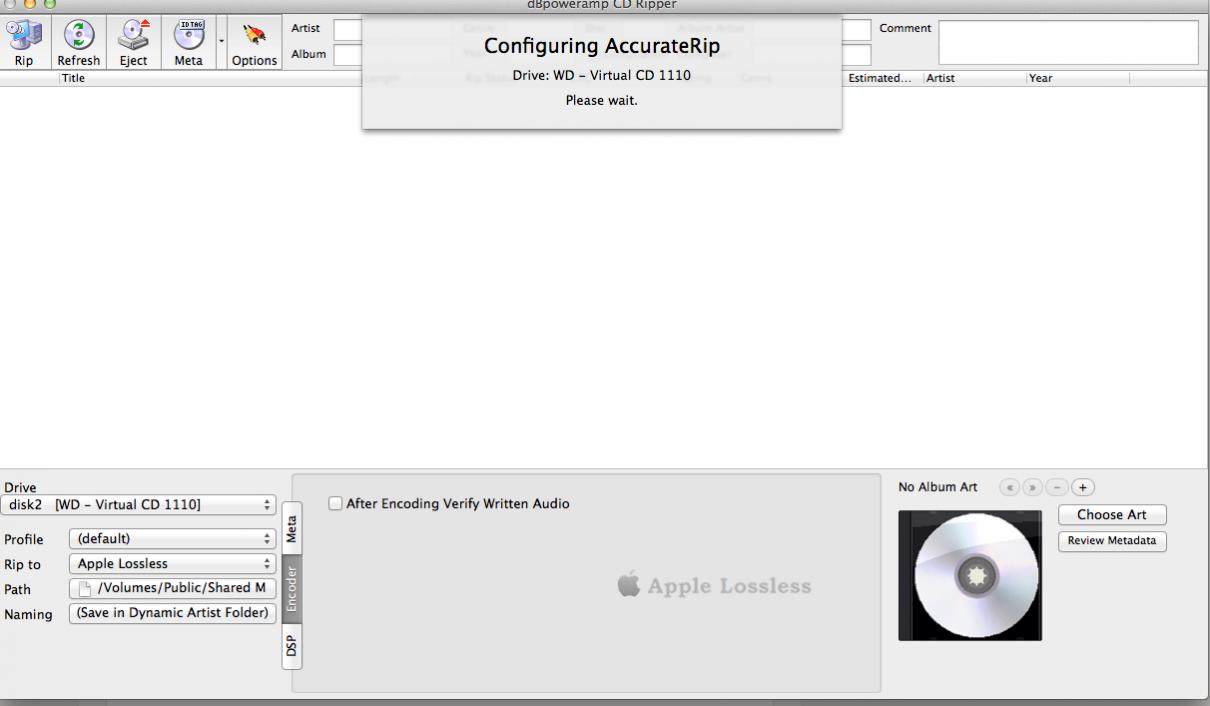
Task: Switch to the Meta vertical tab
Action: point(291,527)
